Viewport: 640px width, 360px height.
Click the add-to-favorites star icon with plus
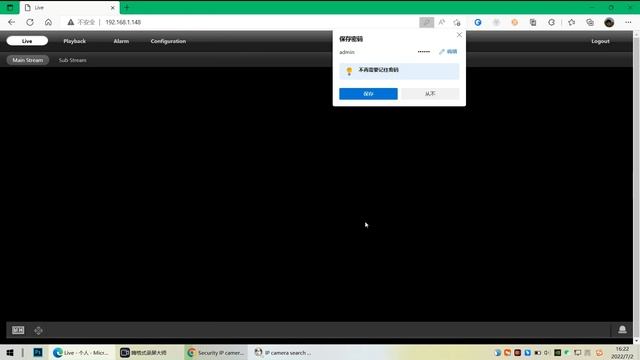click(457, 22)
